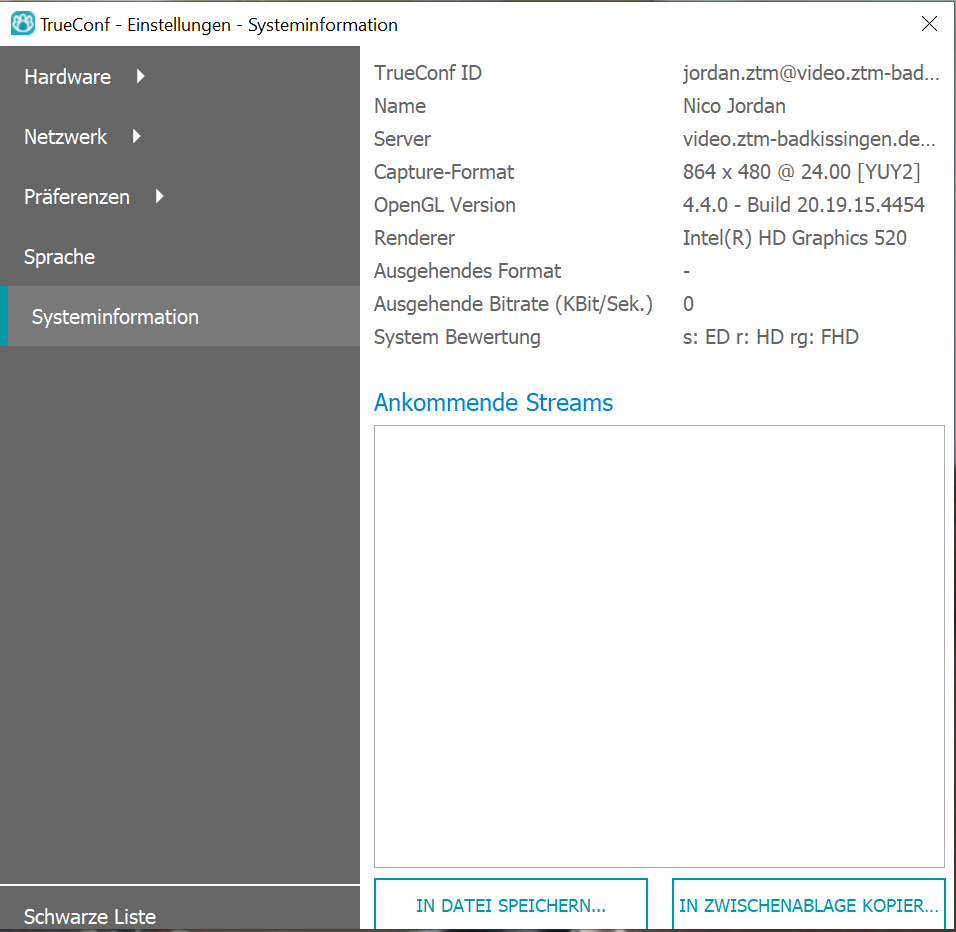Open the Präferenzen settings section
The image size is (956, 932).
(x=77, y=197)
